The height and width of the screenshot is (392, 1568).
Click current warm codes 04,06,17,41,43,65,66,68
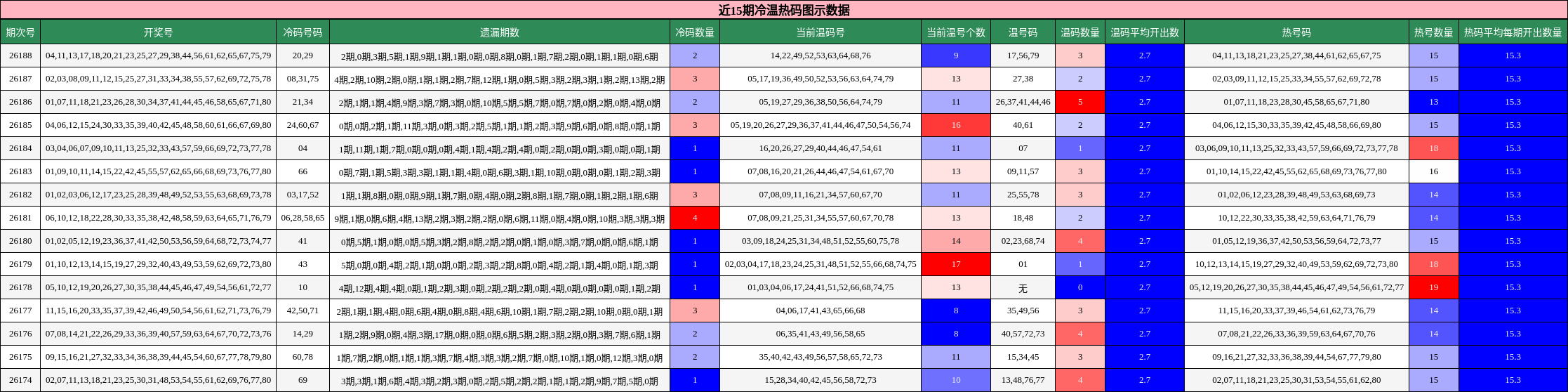point(820,311)
